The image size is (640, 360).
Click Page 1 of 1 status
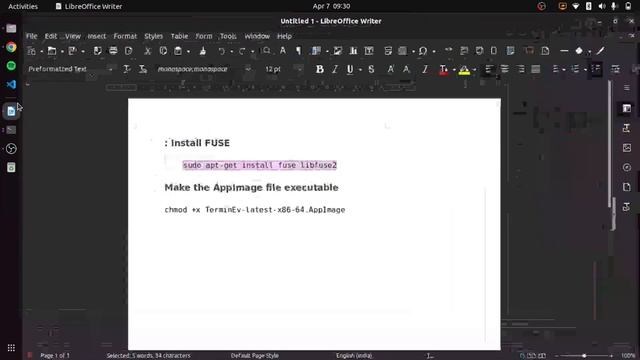tap(55, 356)
